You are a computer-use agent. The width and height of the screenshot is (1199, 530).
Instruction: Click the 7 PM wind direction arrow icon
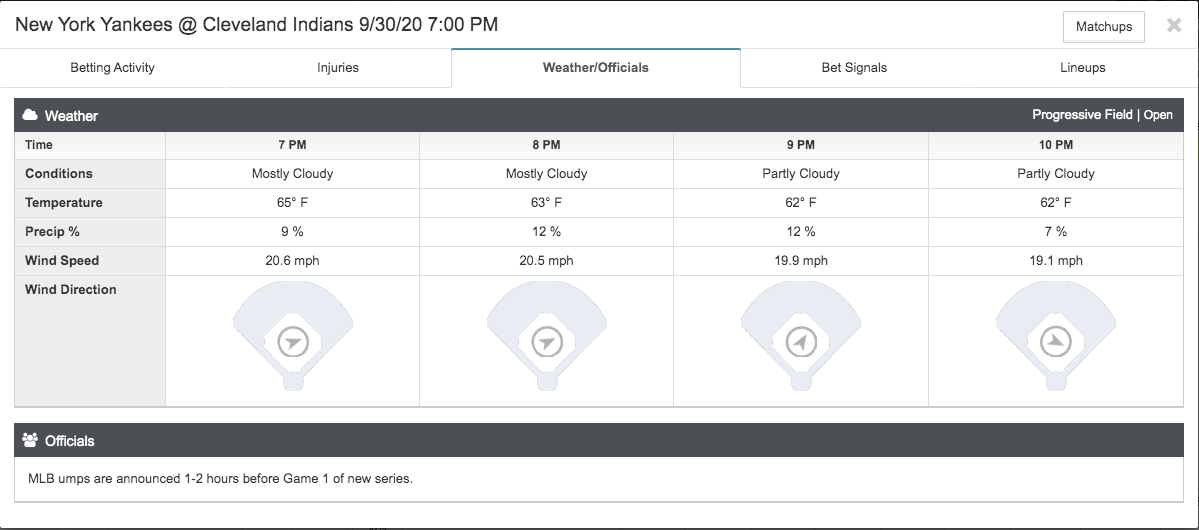click(x=293, y=342)
